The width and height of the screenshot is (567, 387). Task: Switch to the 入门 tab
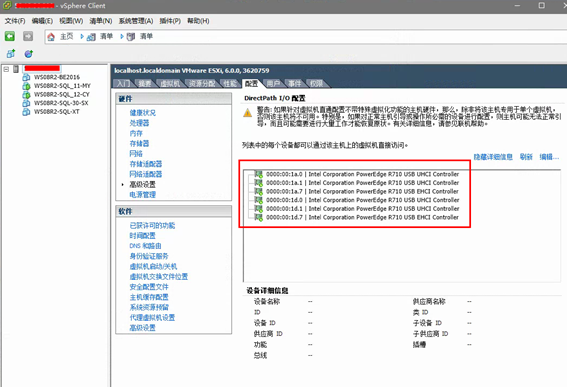pyautogui.click(x=123, y=84)
